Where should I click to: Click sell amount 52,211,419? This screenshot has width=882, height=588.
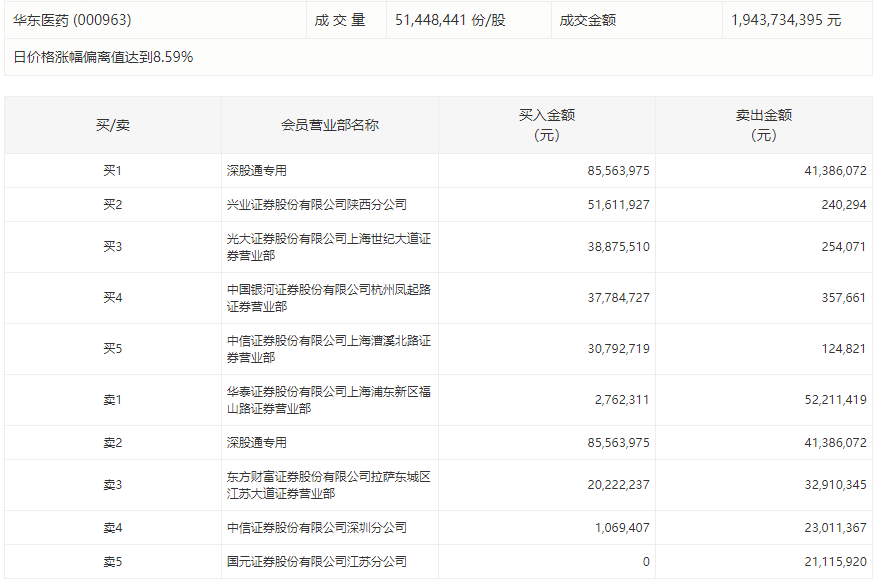coord(835,400)
